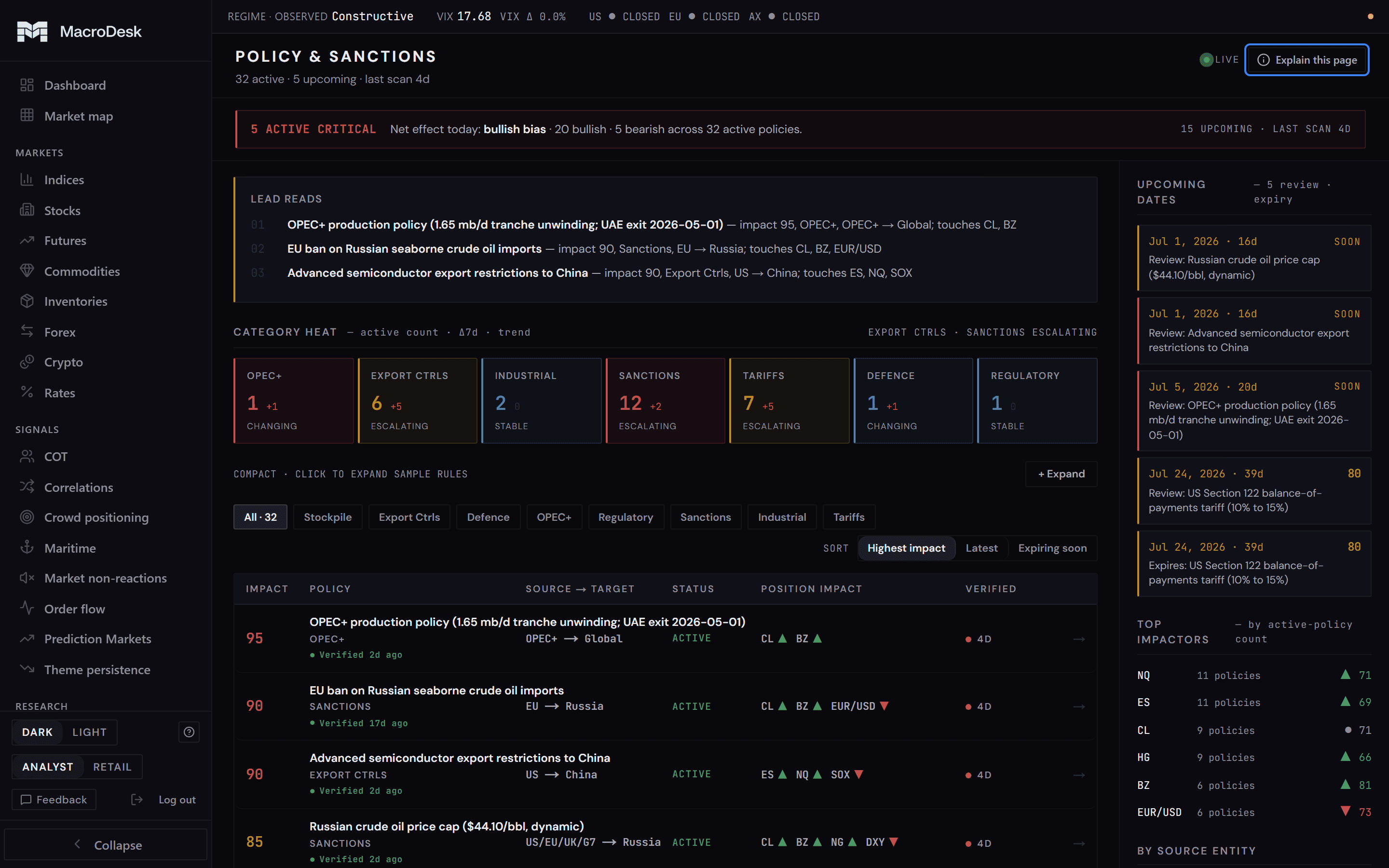Click Log out
This screenshot has width=1389, height=868.
point(163,800)
